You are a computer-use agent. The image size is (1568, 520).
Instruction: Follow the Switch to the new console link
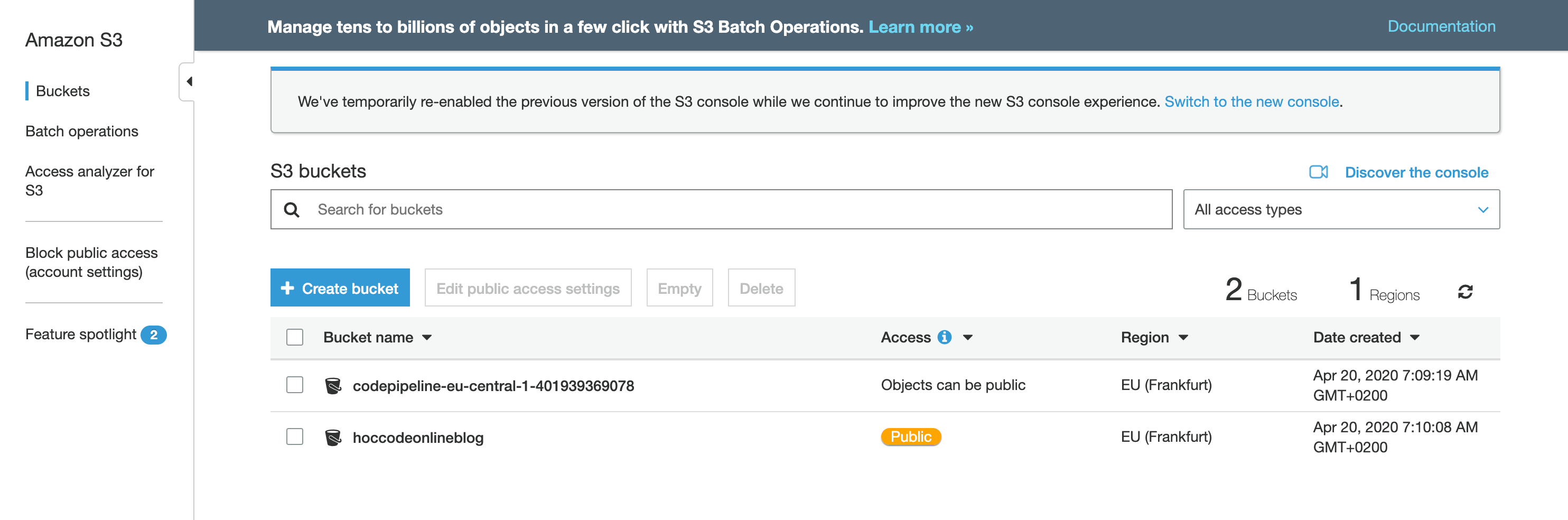click(x=1251, y=101)
